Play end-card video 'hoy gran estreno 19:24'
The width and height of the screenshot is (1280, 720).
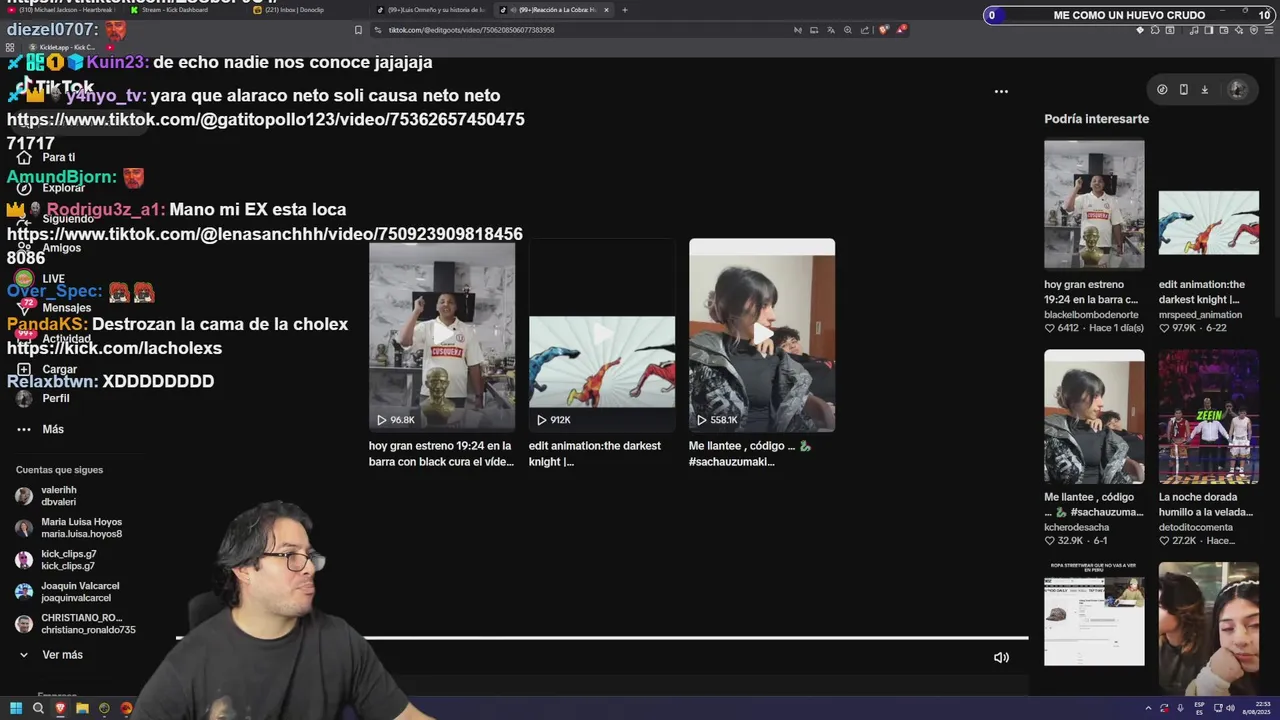442,335
